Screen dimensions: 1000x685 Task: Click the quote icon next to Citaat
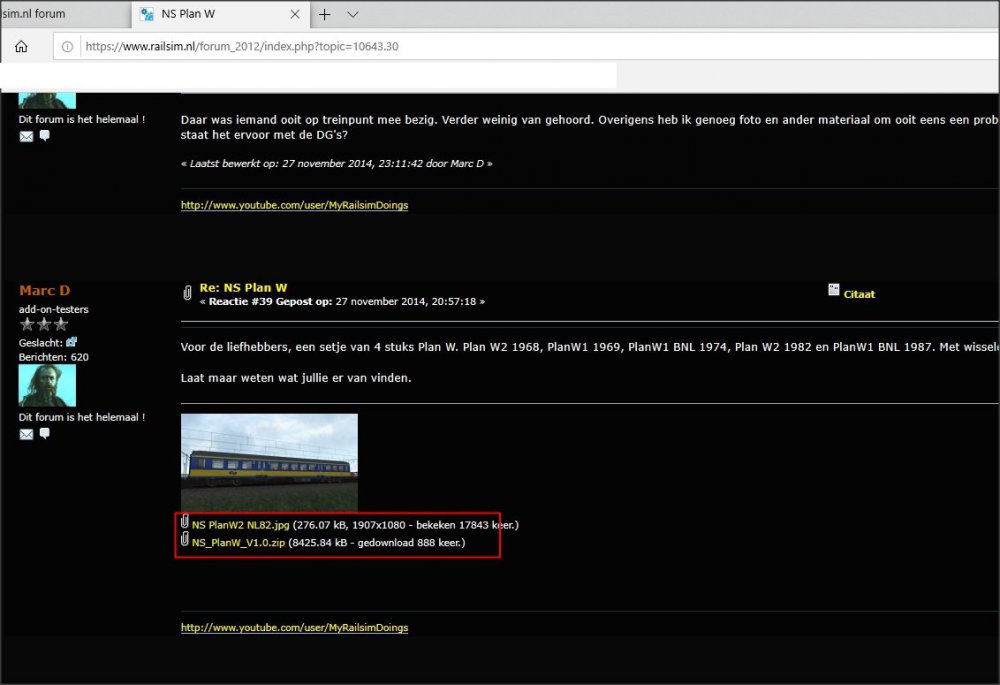[x=834, y=290]
